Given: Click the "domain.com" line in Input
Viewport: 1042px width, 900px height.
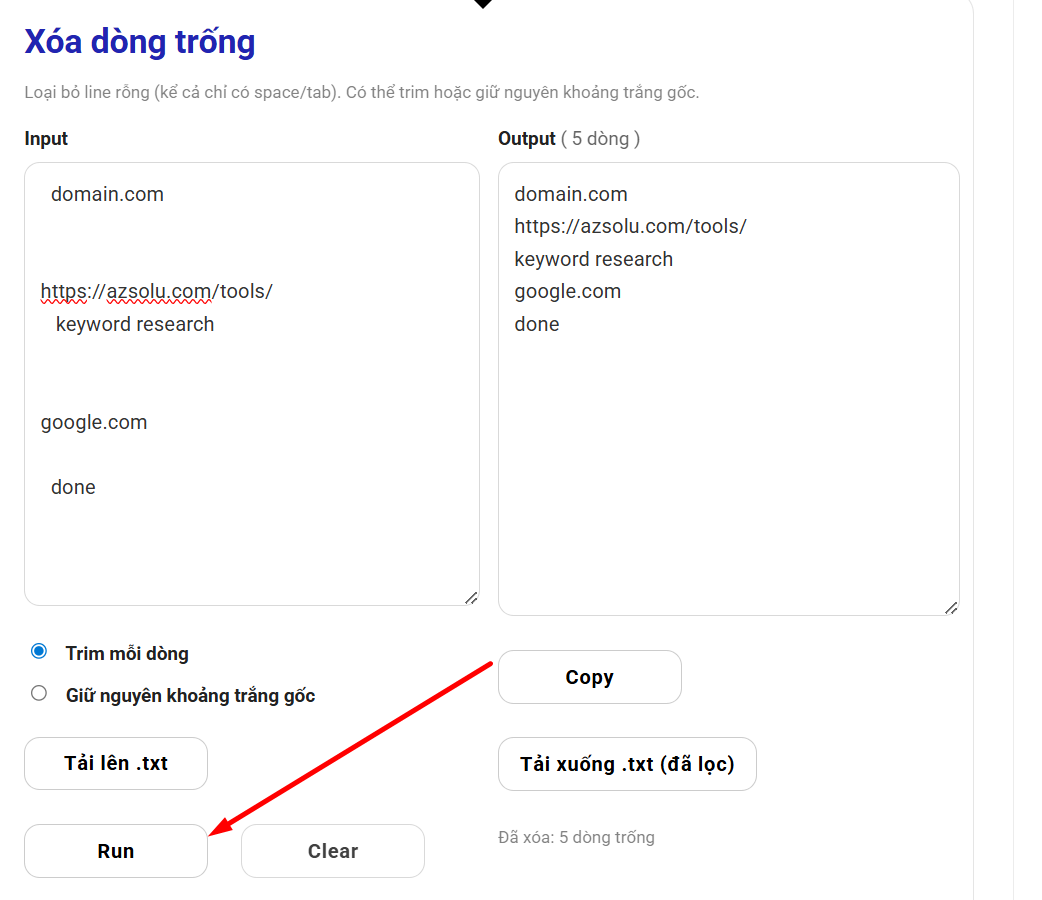Looking at the screenshot, I should pos(107,194).
